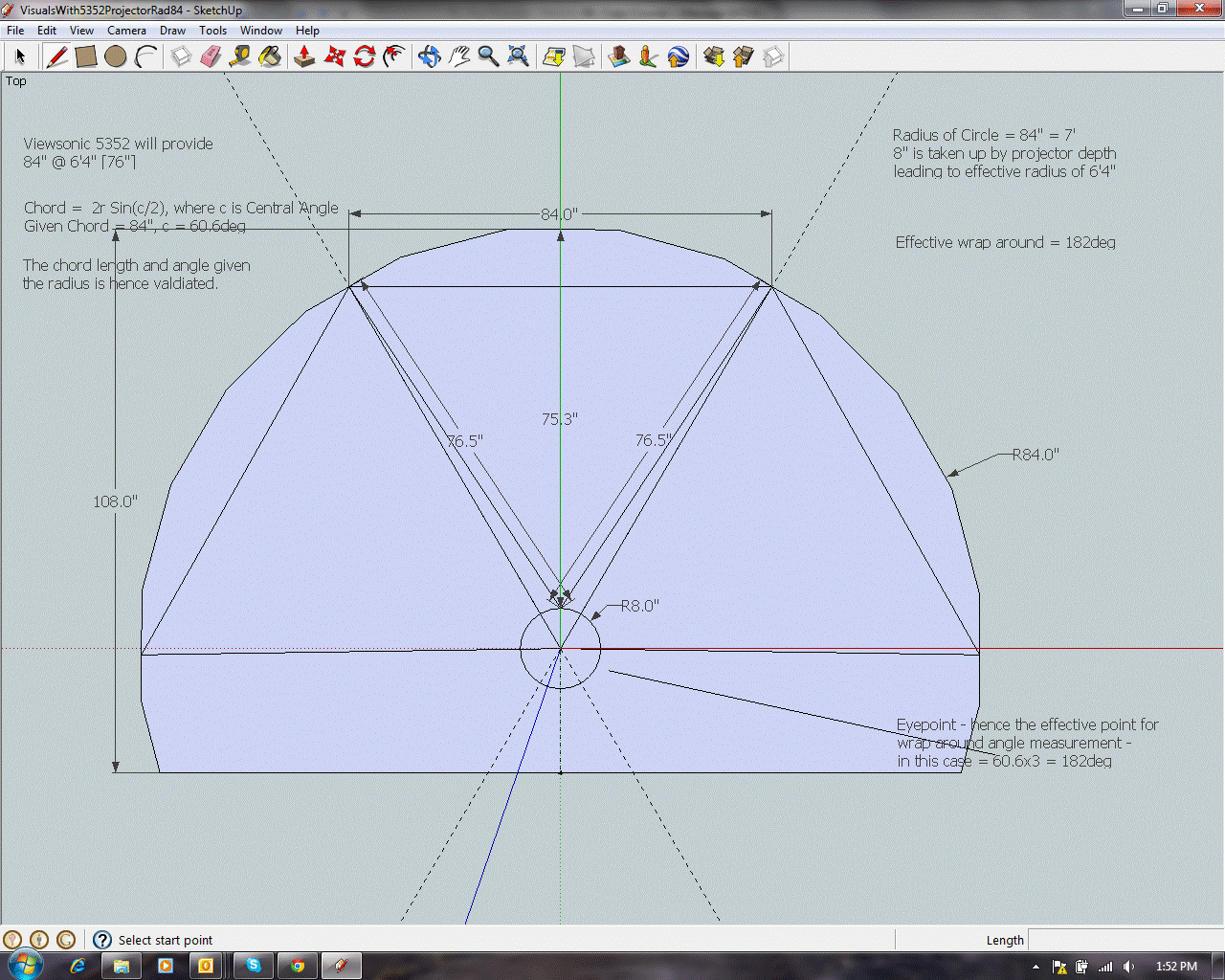The height and width of the screenshot is (980, 1225).
Task: Click the Get Models icon
Action: point(713,57)
